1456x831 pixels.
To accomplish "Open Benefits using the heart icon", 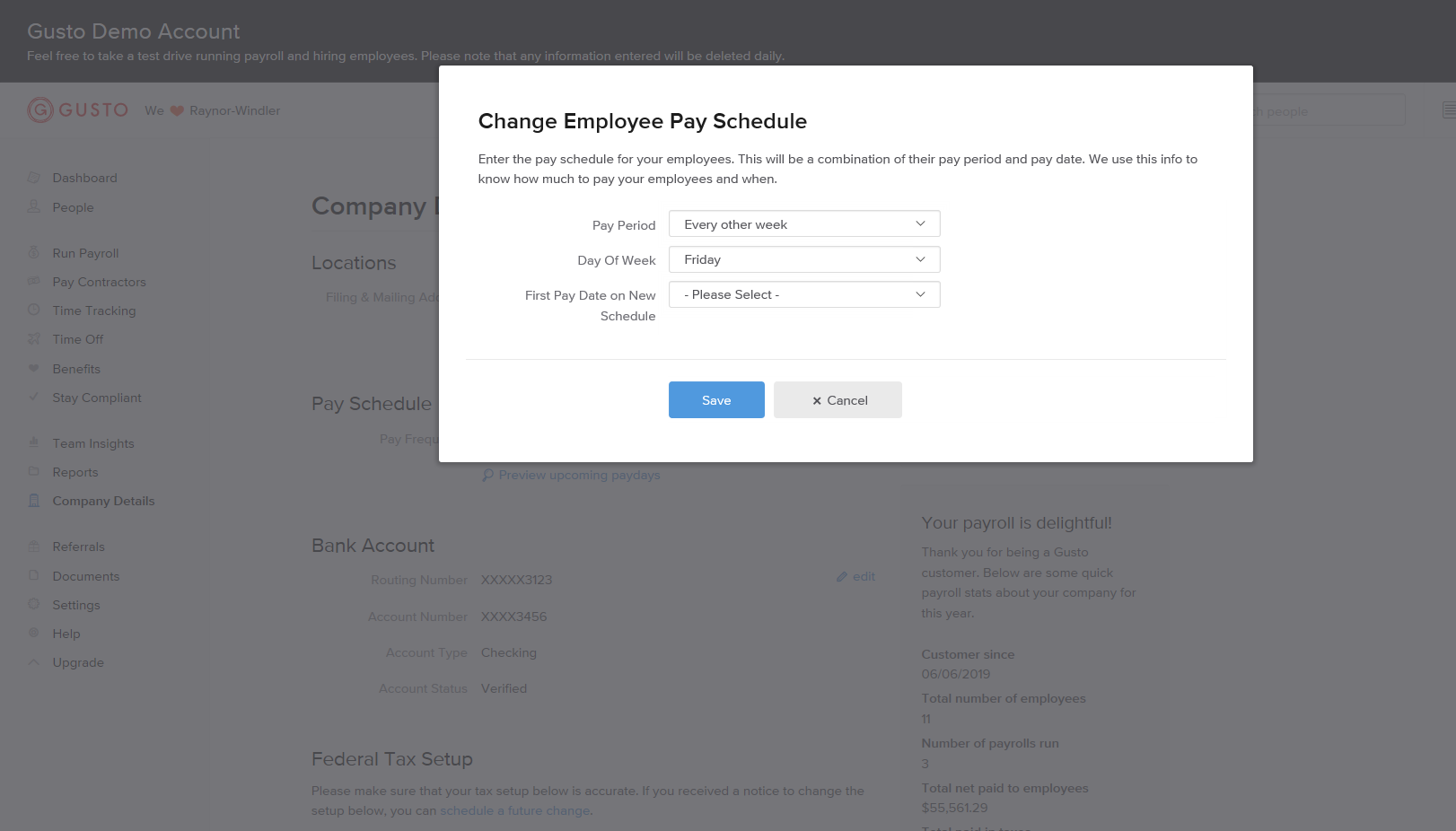I will (34, 369).
